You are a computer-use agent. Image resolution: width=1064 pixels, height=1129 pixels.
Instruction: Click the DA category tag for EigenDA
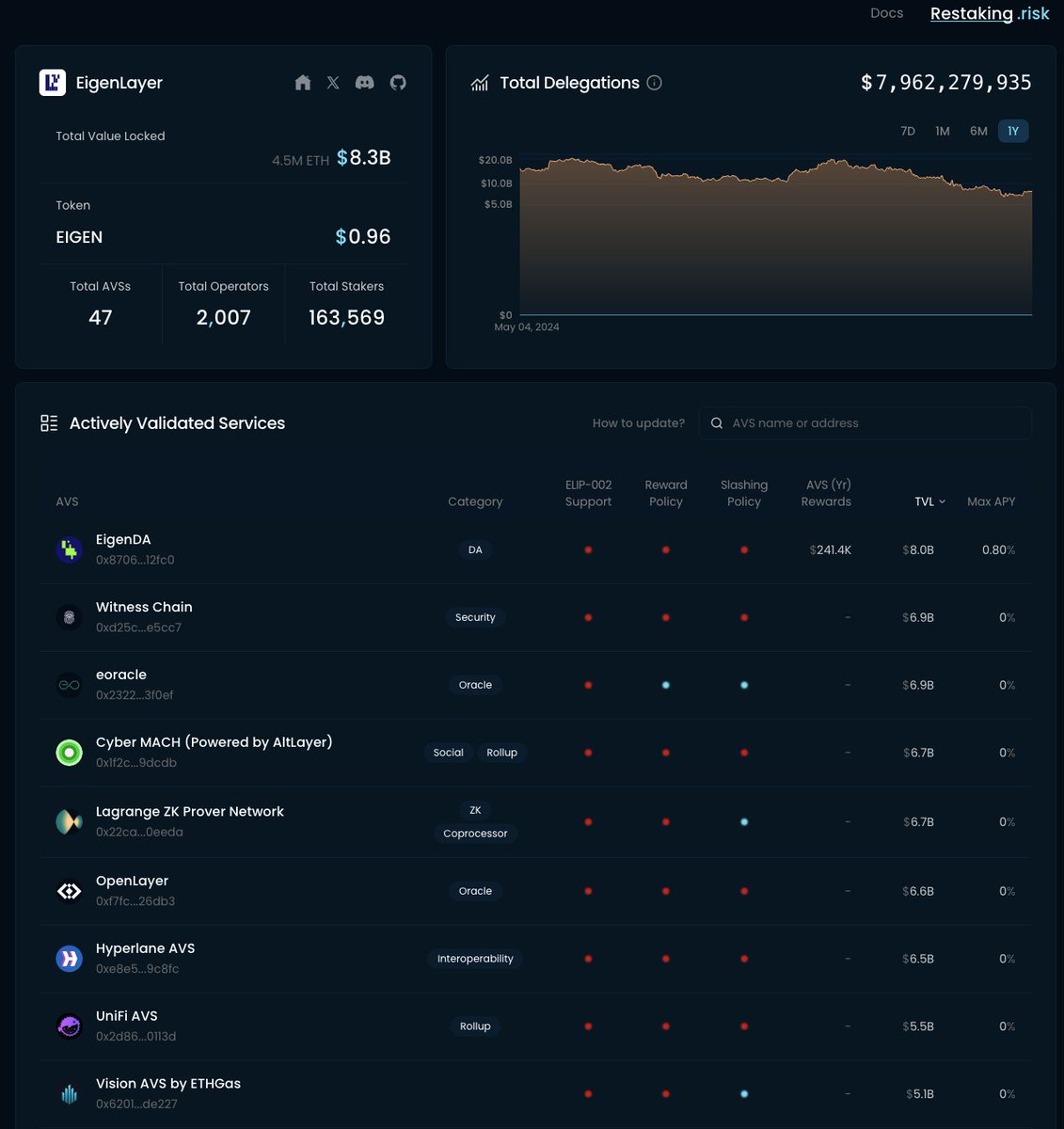point(475,549)
